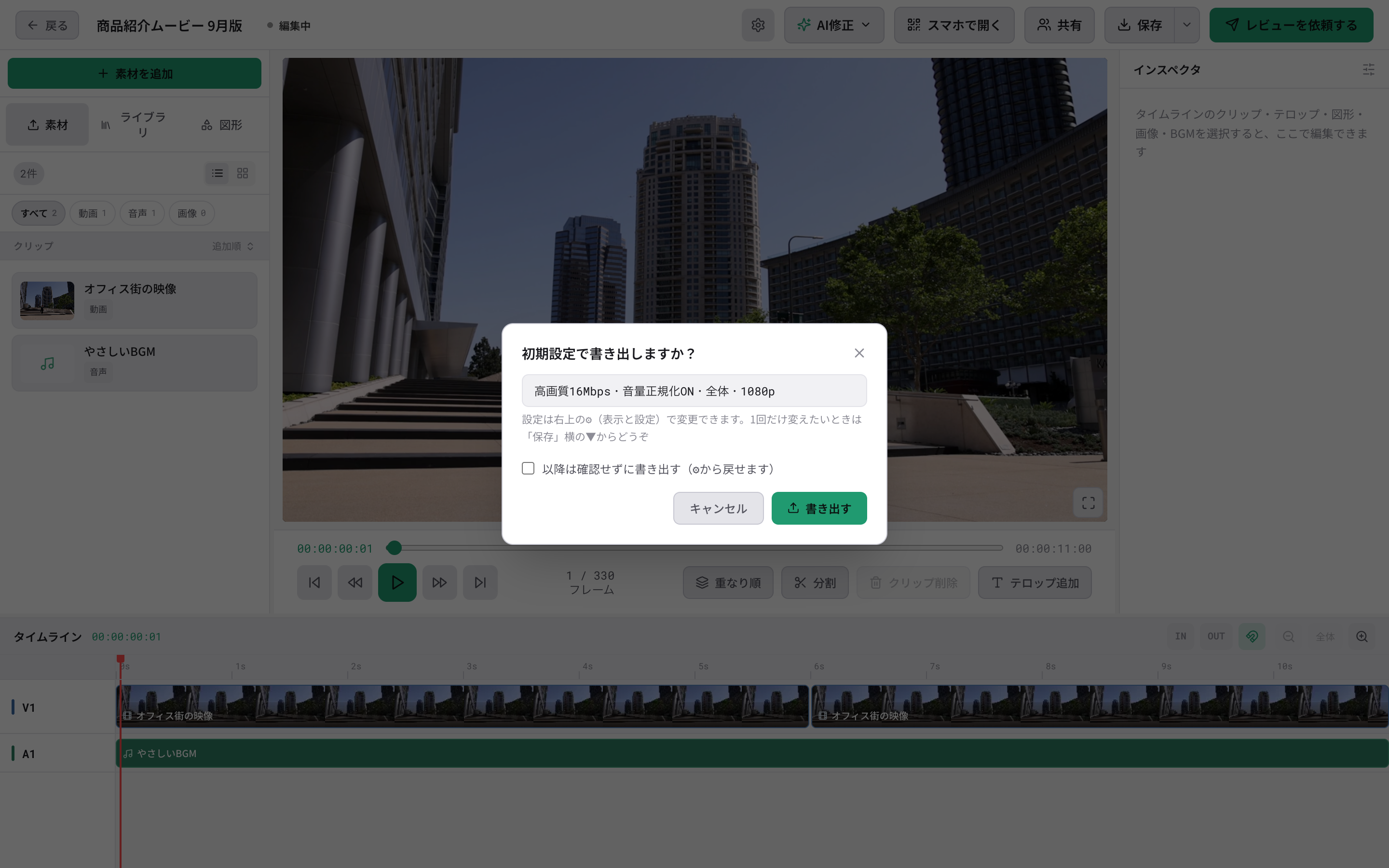Select list view for materials
Viewport: 1389px width, 868px height.
point(217,174)
